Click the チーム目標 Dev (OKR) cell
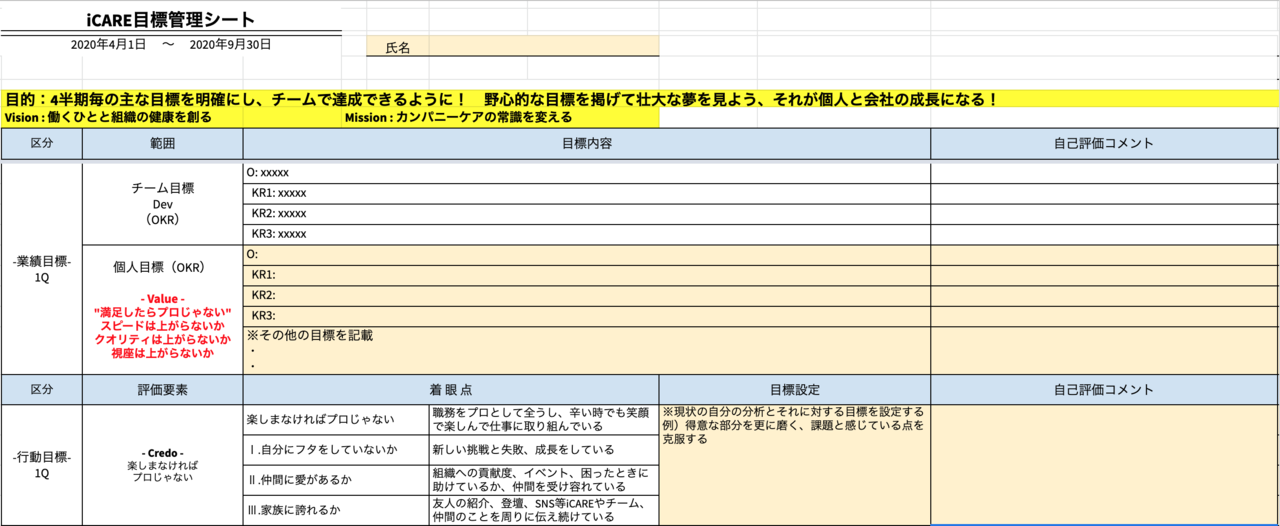Screen dimensions: 1280x526 [x=162, y=204]
